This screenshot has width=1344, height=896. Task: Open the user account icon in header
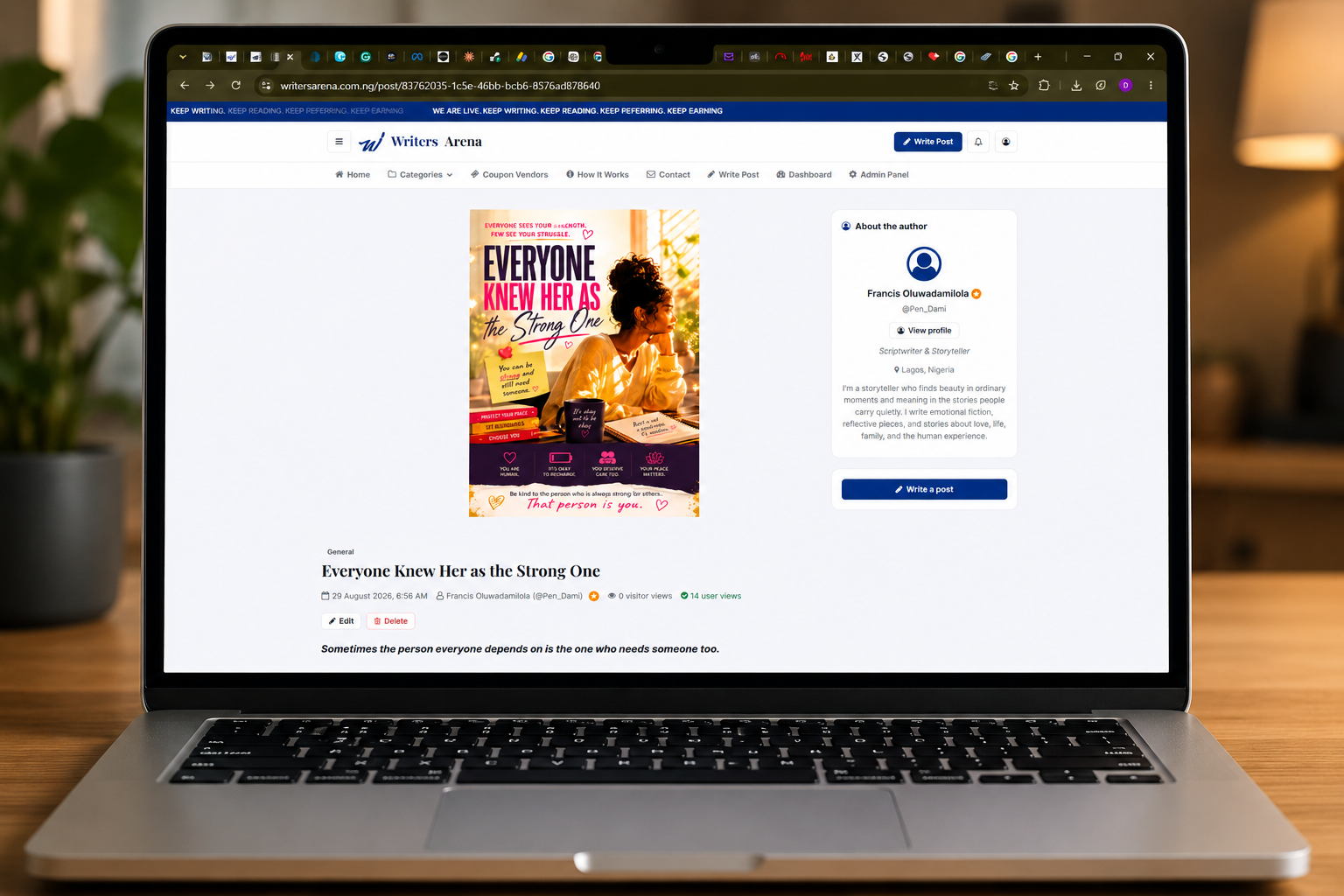pyautogui.click(x=1006, y=142)
